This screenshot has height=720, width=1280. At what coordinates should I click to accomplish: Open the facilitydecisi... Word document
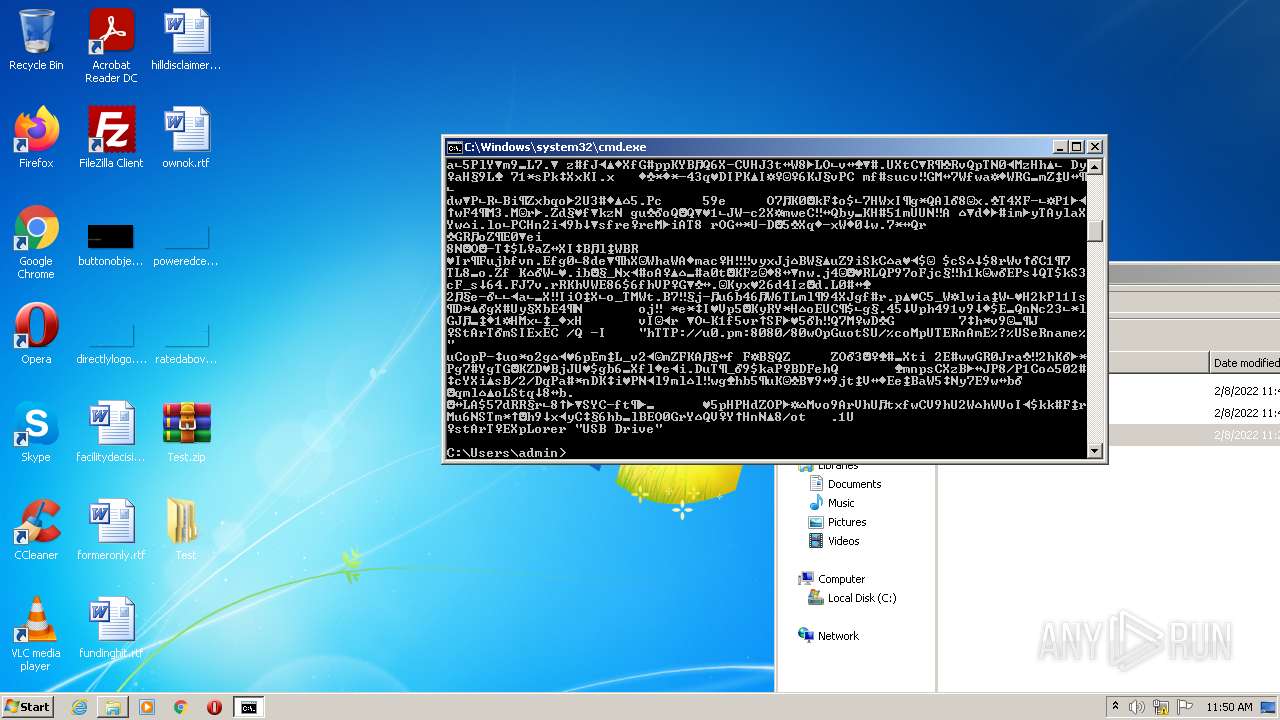[111, 432]
